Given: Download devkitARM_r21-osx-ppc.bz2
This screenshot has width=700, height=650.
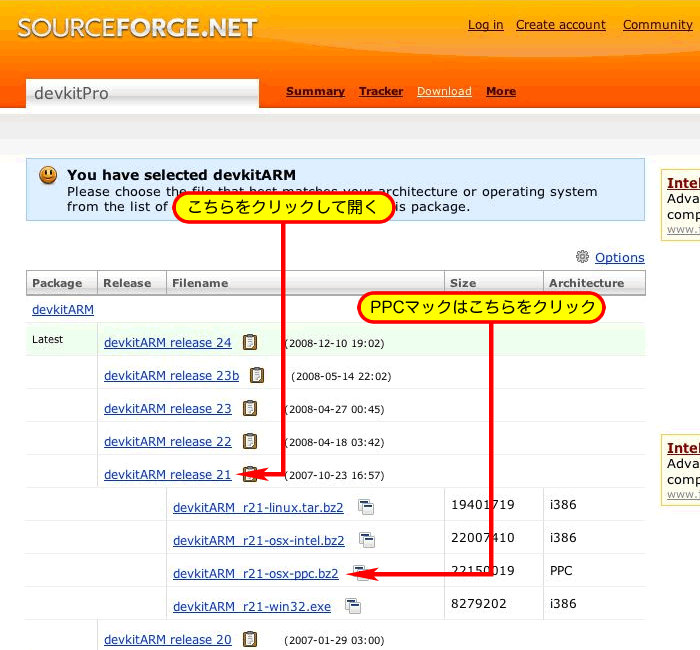Looking at the screenshot, I should pyautogui.click(x=256, y=574).
